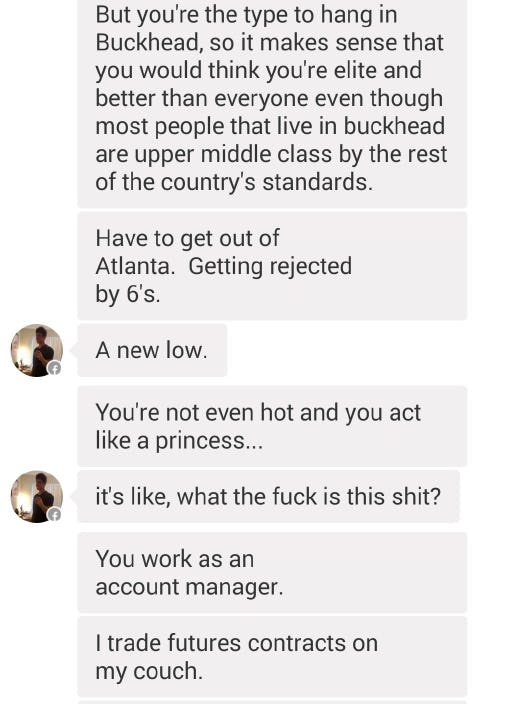Click 'Getting rejected' text in the Atlanta message
This screenshot has height=704, width=525.
coord(270,267)
